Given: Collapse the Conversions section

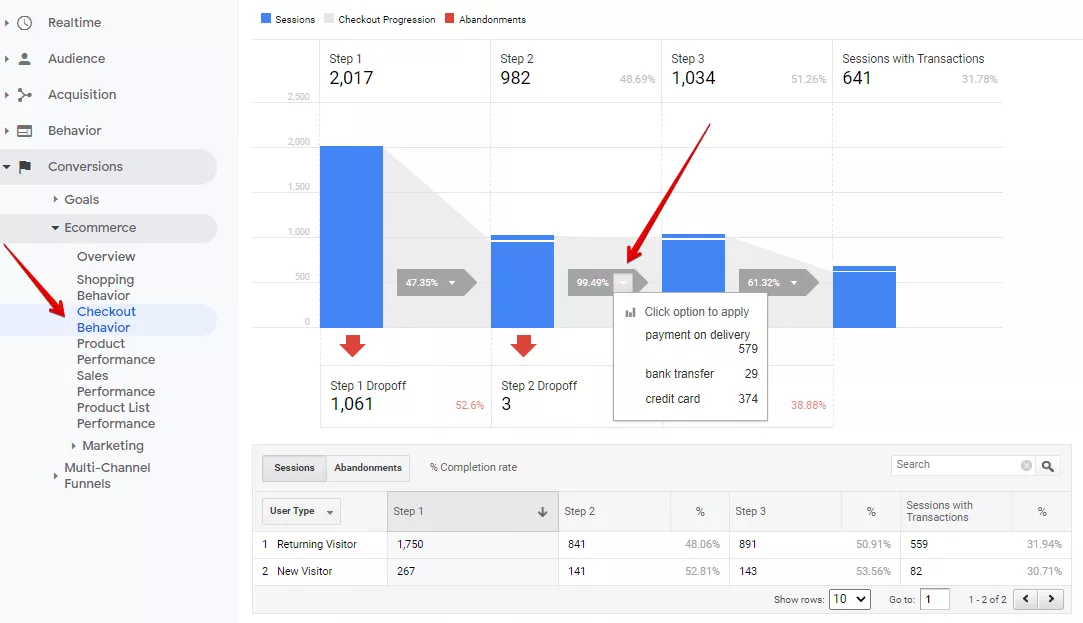Looking at the screenshot, I should 6,166.
